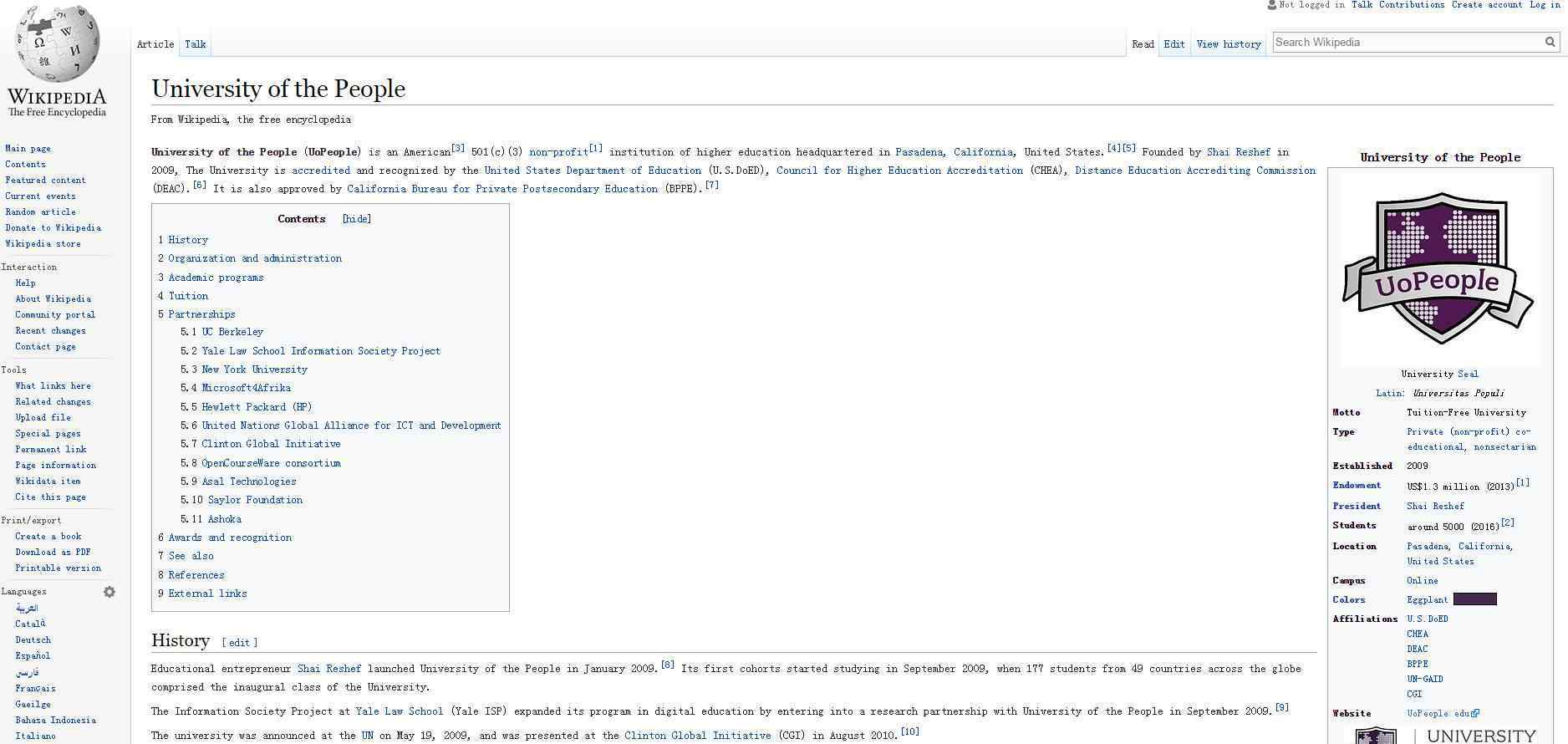
Task: Open Contributions link at top
Action: [1412, 5]
